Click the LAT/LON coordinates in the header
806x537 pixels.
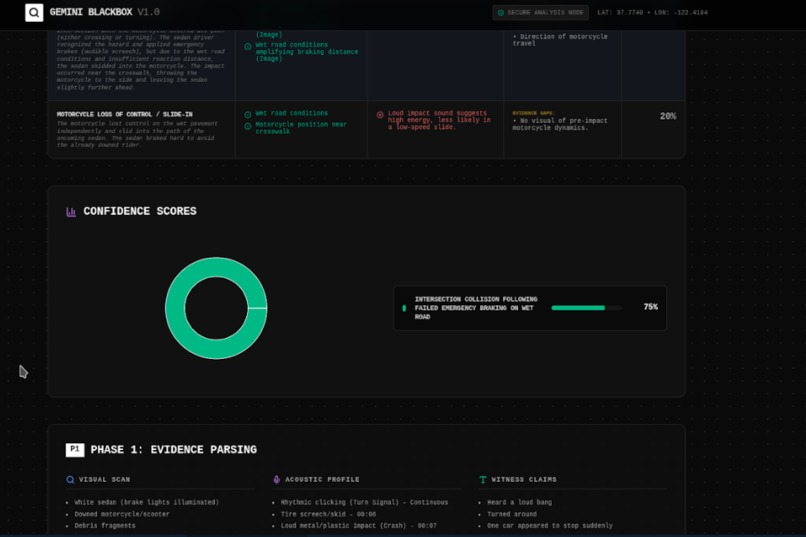(x=652, y=12)
